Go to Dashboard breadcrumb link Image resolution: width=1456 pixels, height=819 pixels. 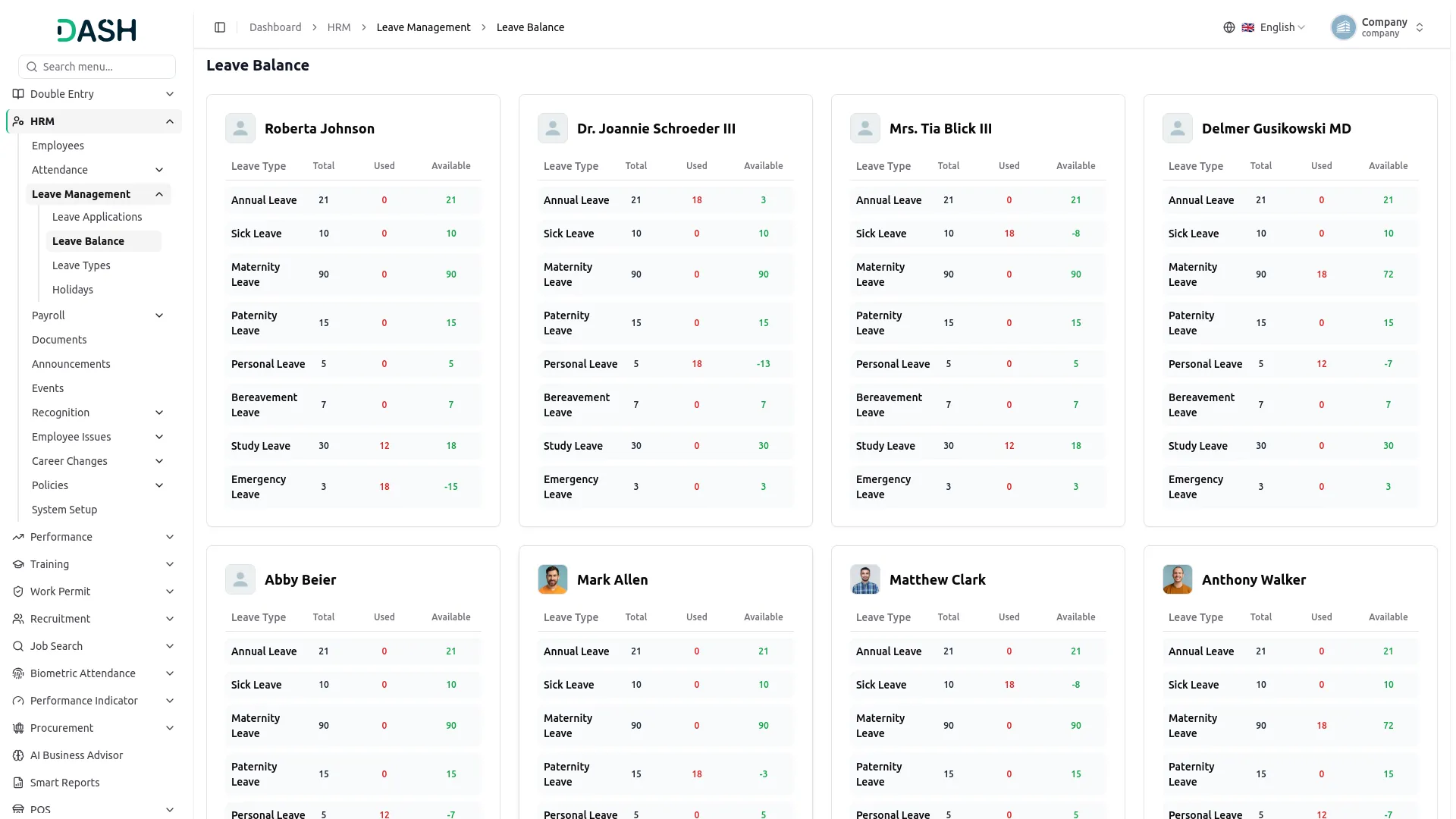coord(275,27)
